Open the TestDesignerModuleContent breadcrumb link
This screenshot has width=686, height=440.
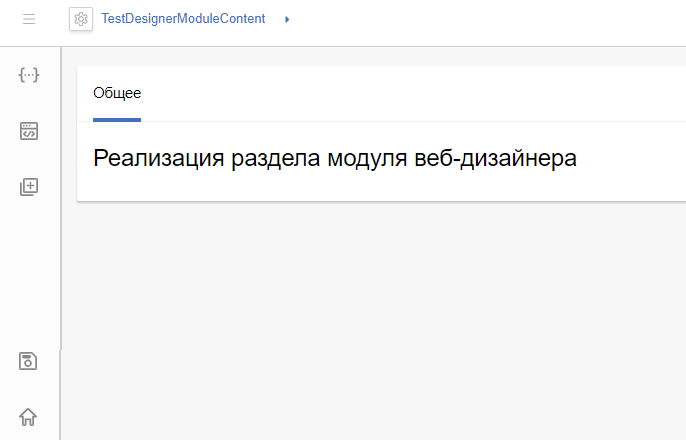click(x=183, y=19)
